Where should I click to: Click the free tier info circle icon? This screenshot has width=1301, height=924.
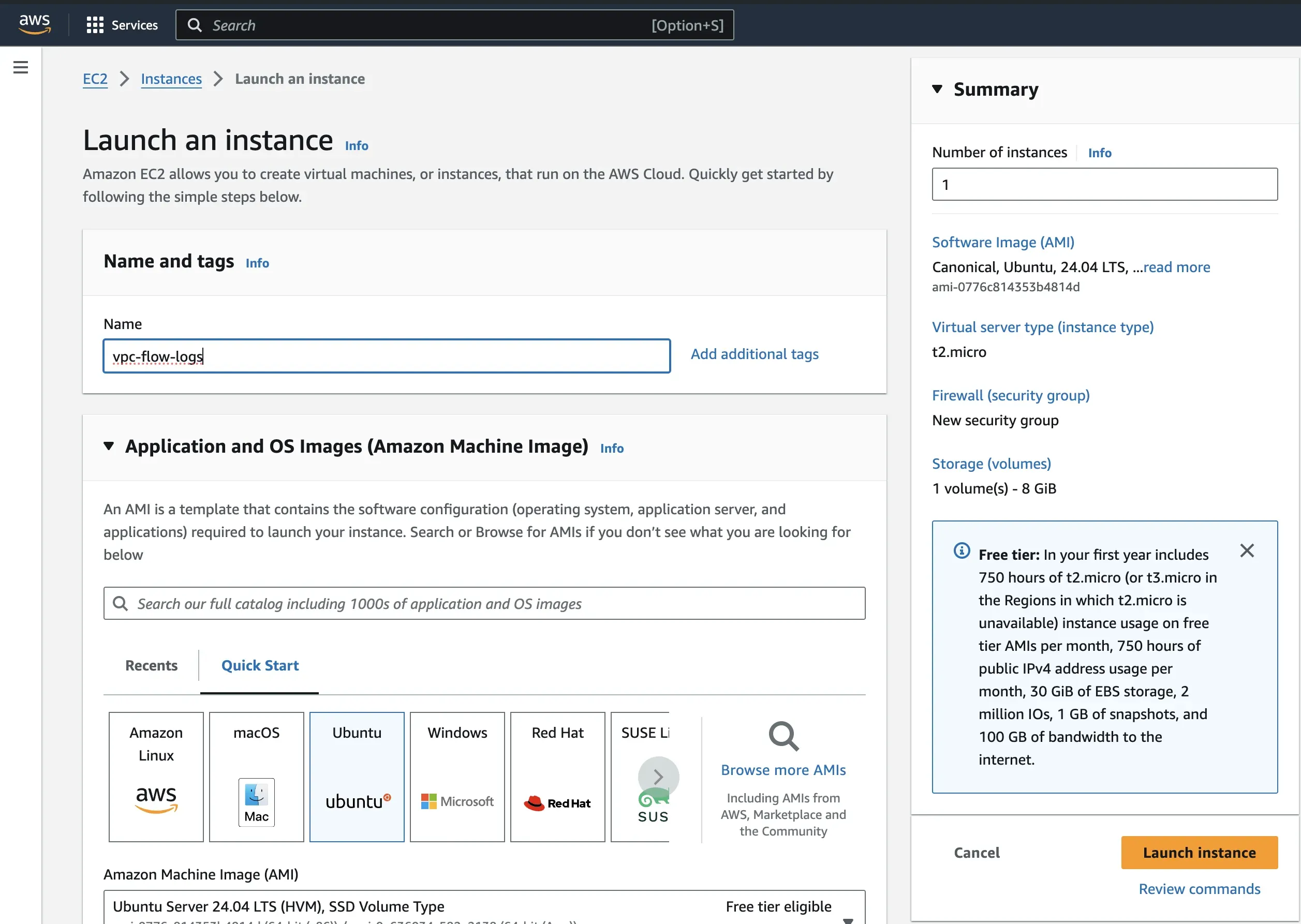point(962,550)
